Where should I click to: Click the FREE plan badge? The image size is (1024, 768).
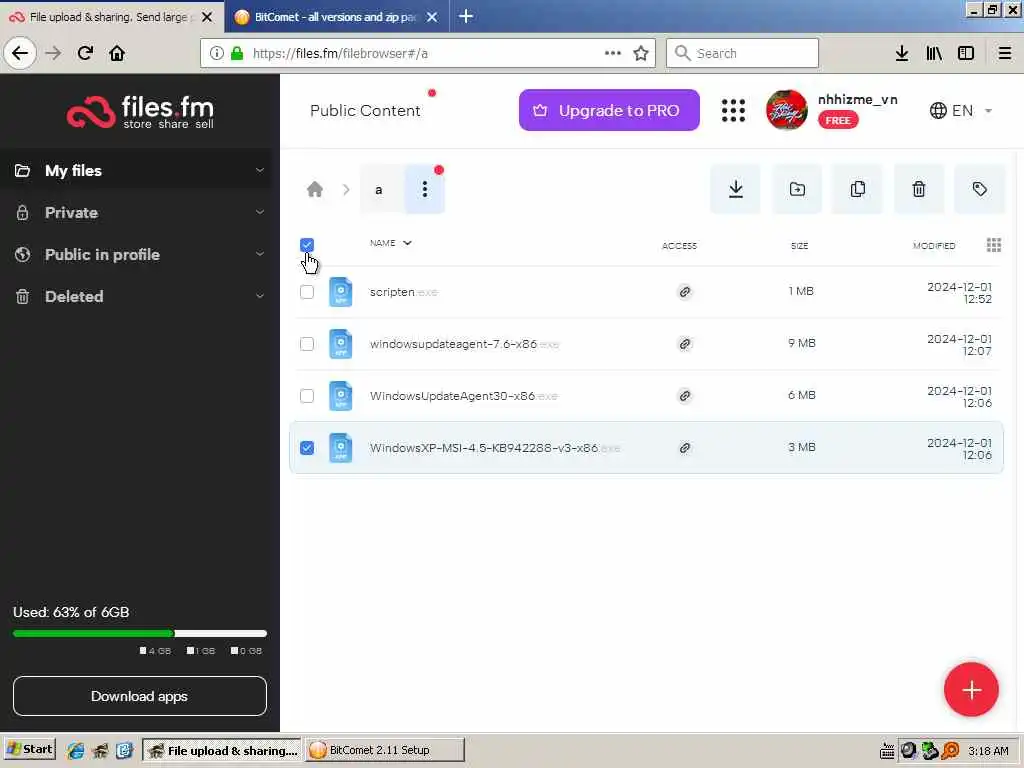[x=838, y=120]
